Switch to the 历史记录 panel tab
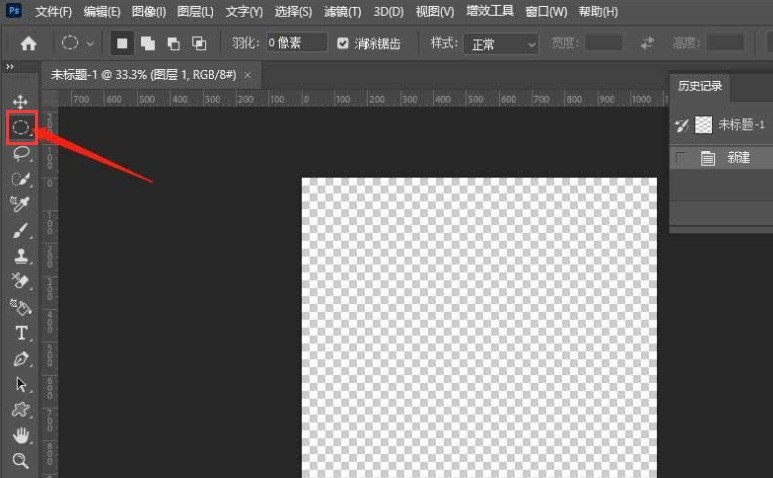The image size is (773, 478). [x=700, y=86]
